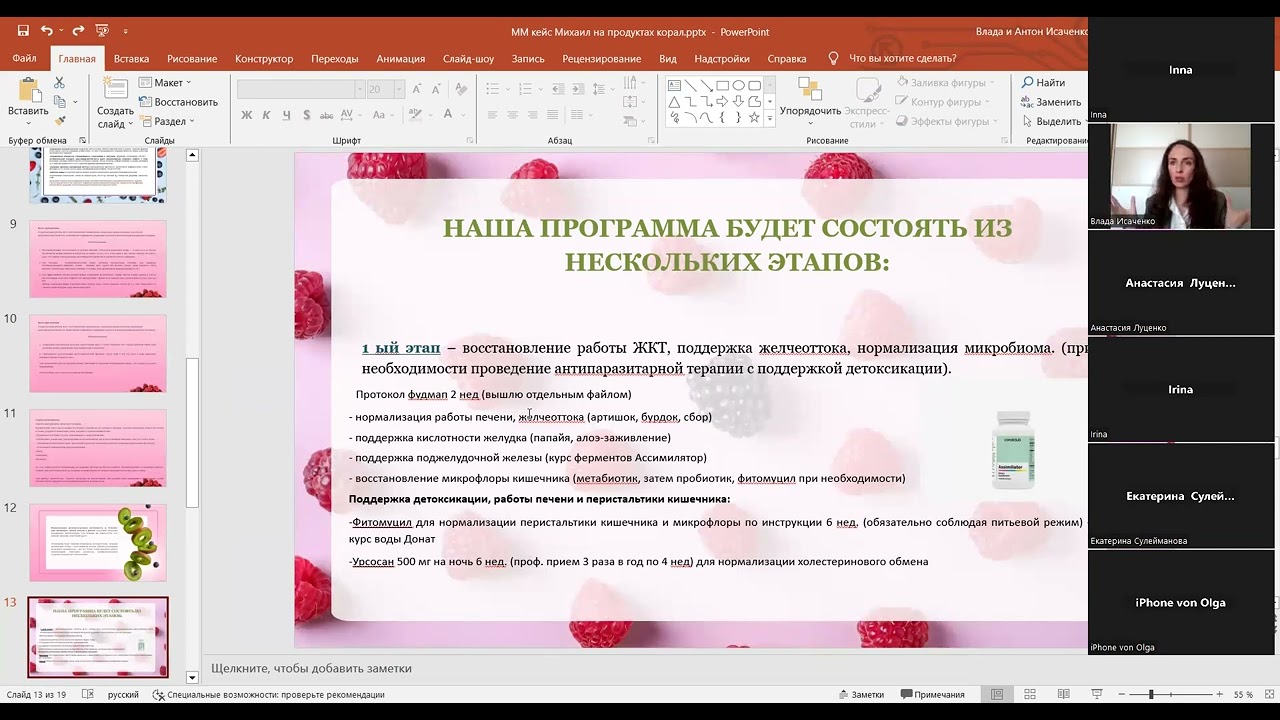The image size is (1280, 720).
Task: Start slideshow from status bar icon
Action: click(1096, 694)
